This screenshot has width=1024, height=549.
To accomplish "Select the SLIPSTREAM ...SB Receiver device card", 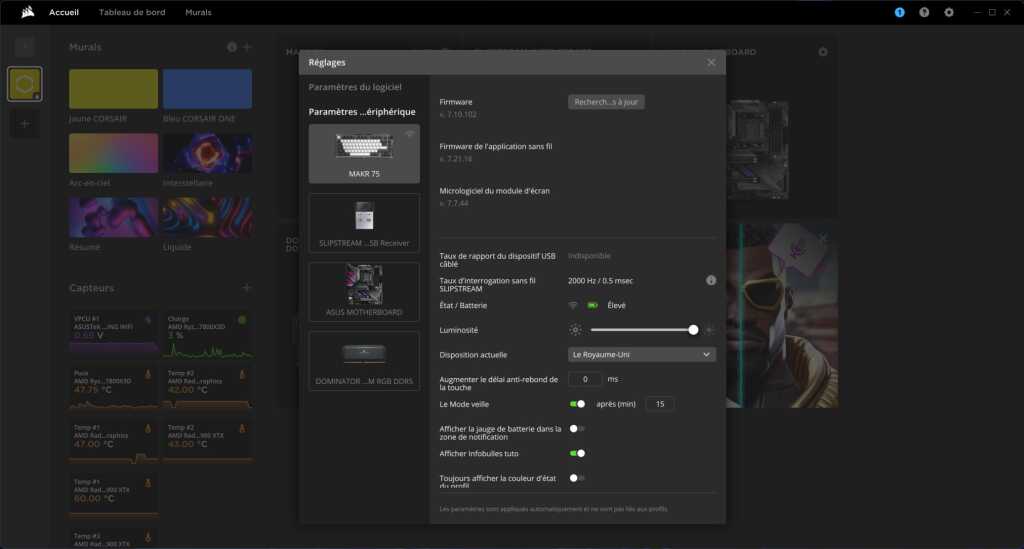I will pyautogui.click(x=364, y=223).
